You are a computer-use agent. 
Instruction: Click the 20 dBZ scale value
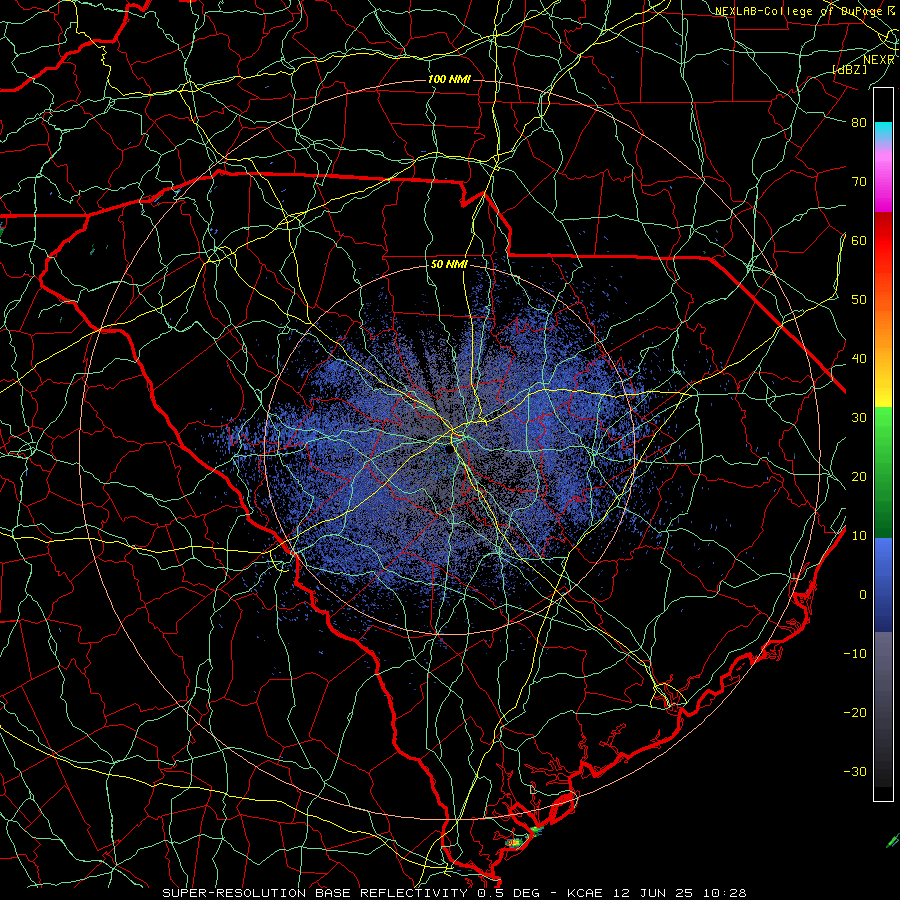[x=859, y=477]
